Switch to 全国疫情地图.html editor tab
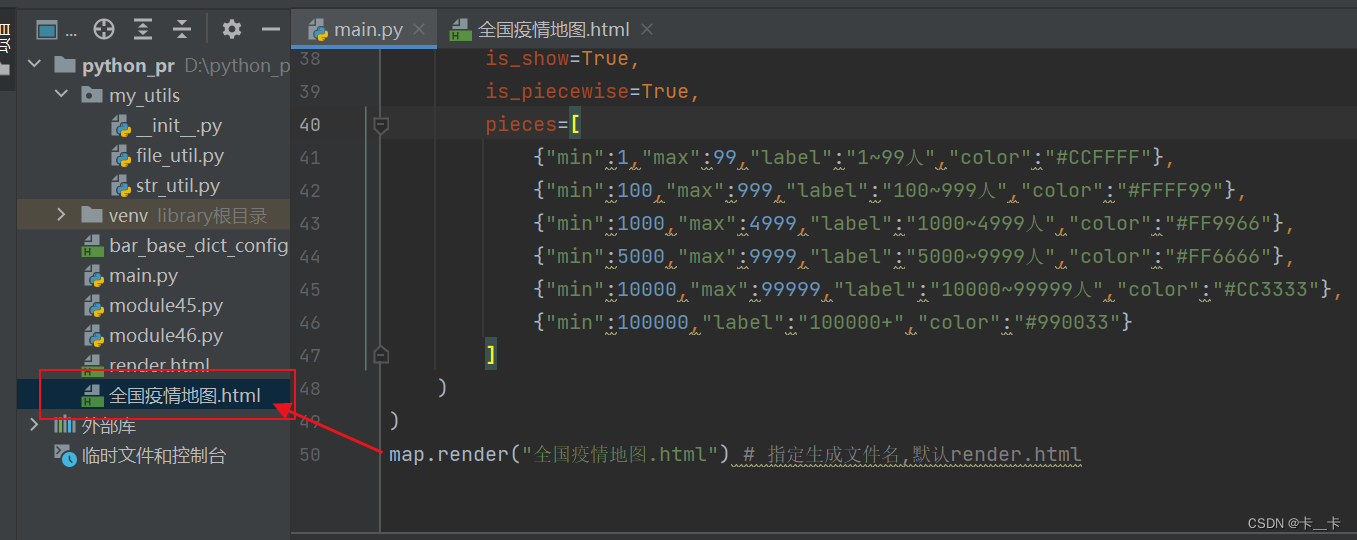Screen dimensions: 1357x540 click(554, 29)
